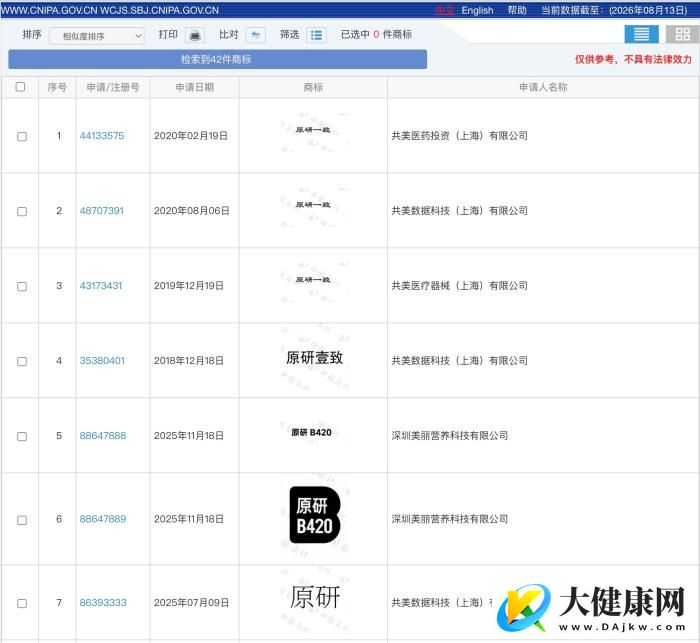Check the box for row 2
Screen dimensions: 700x643
point(21,211)
